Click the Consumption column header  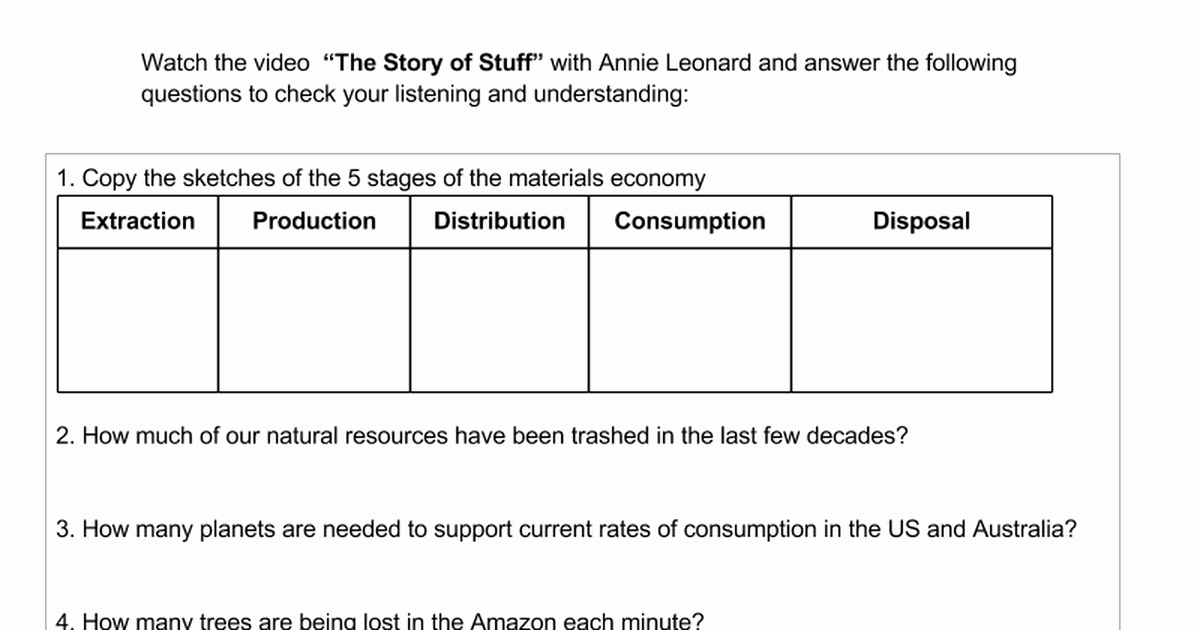[x=690, y=221]
